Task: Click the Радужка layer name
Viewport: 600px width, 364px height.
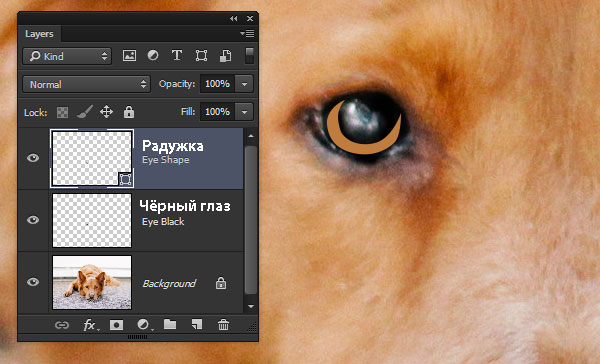Action: [173, 146]
